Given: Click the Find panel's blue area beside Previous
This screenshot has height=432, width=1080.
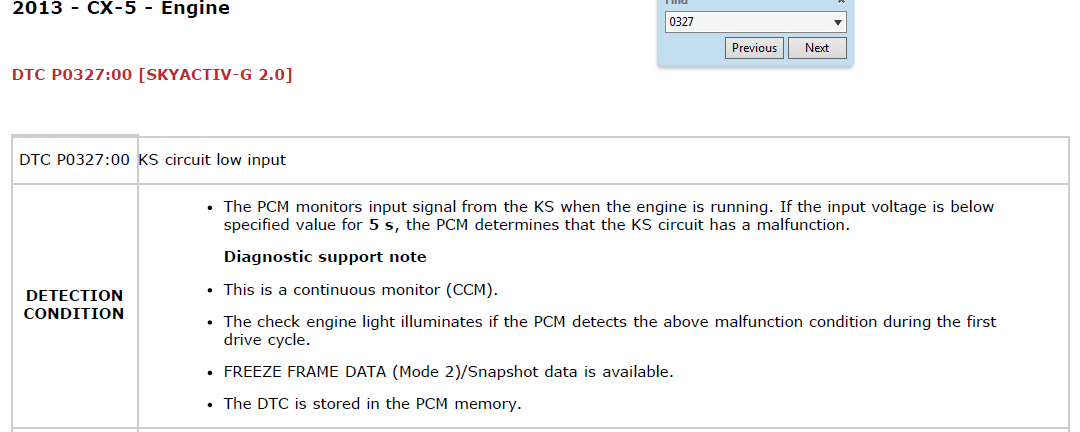Looking at the screenshot, I should (x=690, y=48).
